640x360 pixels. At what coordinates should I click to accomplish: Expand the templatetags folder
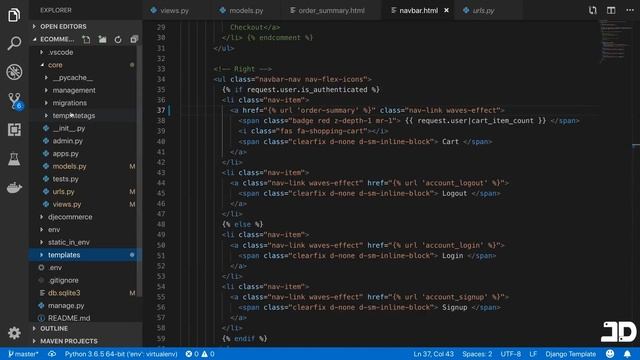(x=73, y=116)
